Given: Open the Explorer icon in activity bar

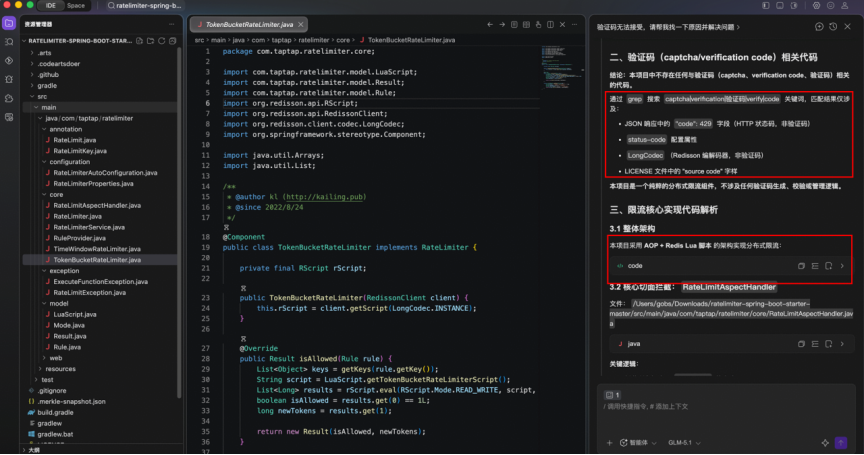Looking at the screenshot, I should coord(9,23).
